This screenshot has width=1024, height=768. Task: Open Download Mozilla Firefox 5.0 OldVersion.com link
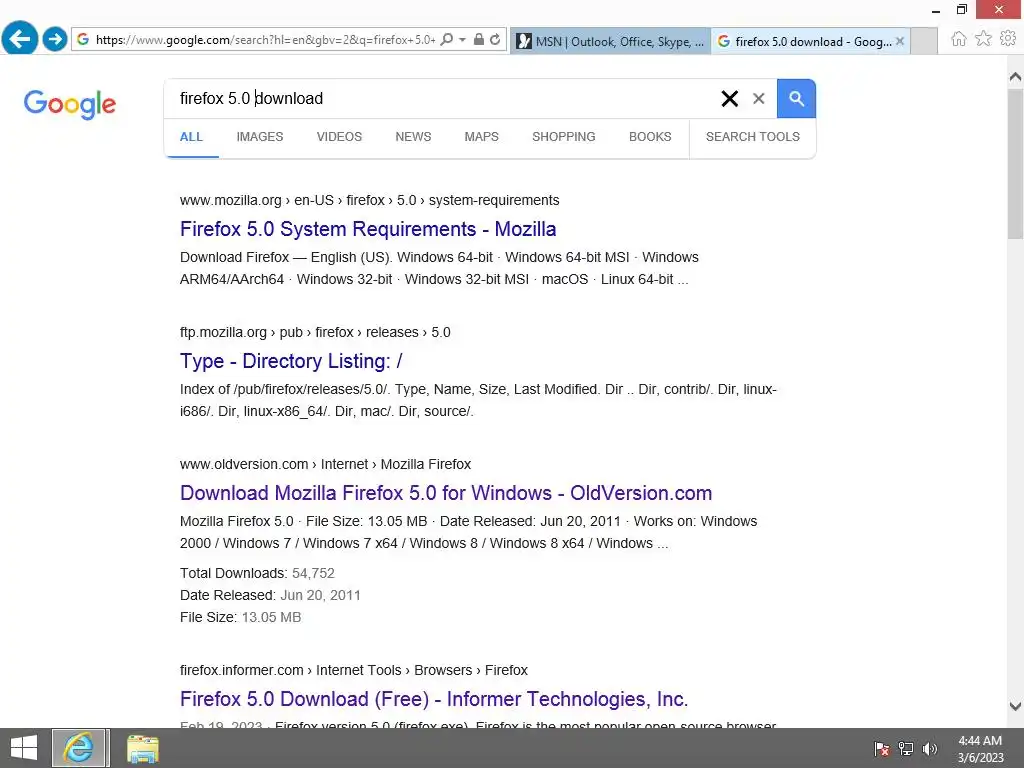coord(446,493)
